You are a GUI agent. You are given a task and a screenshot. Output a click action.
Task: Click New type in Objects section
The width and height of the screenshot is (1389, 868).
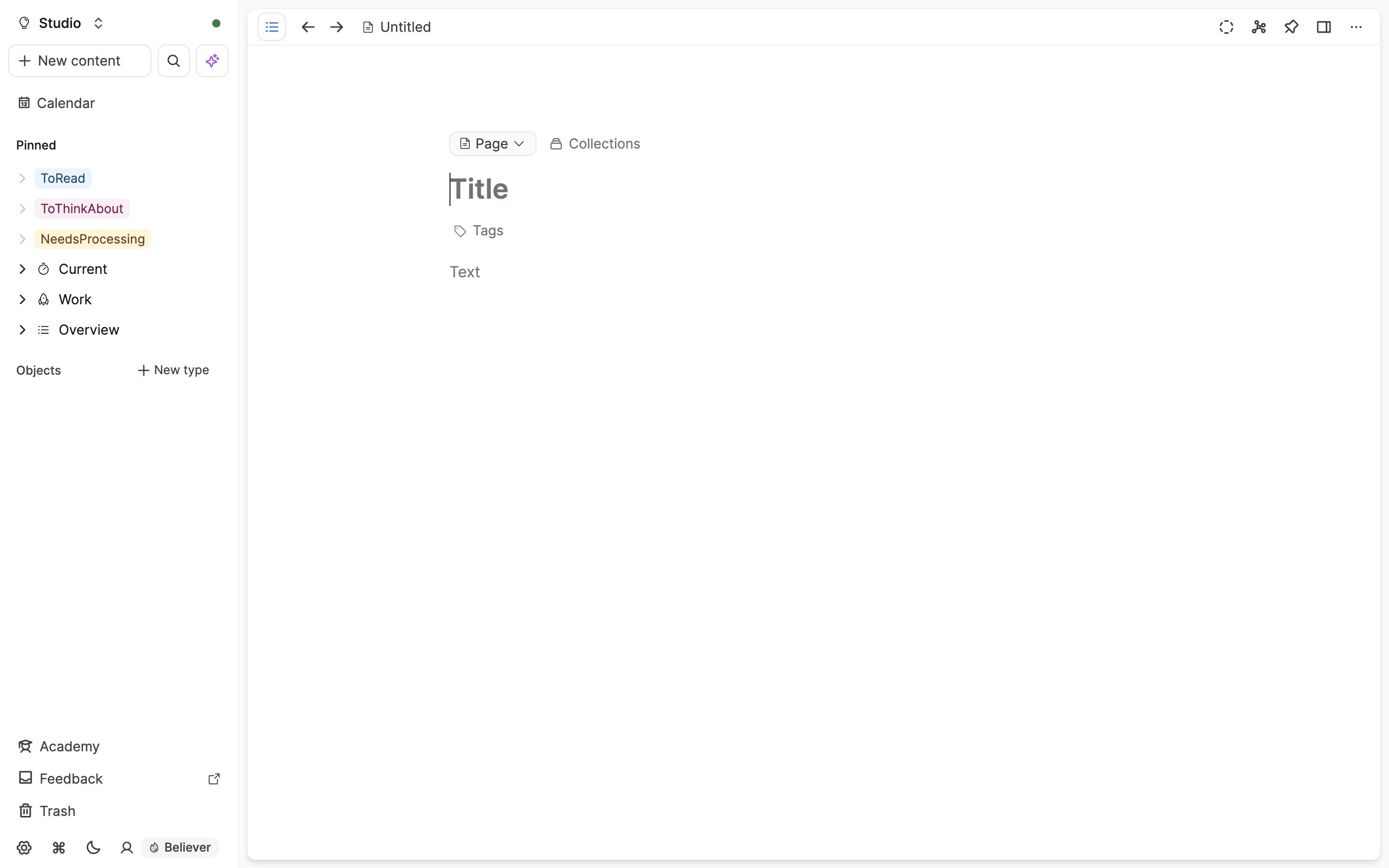pyautogui.click(x=173, y=370)
